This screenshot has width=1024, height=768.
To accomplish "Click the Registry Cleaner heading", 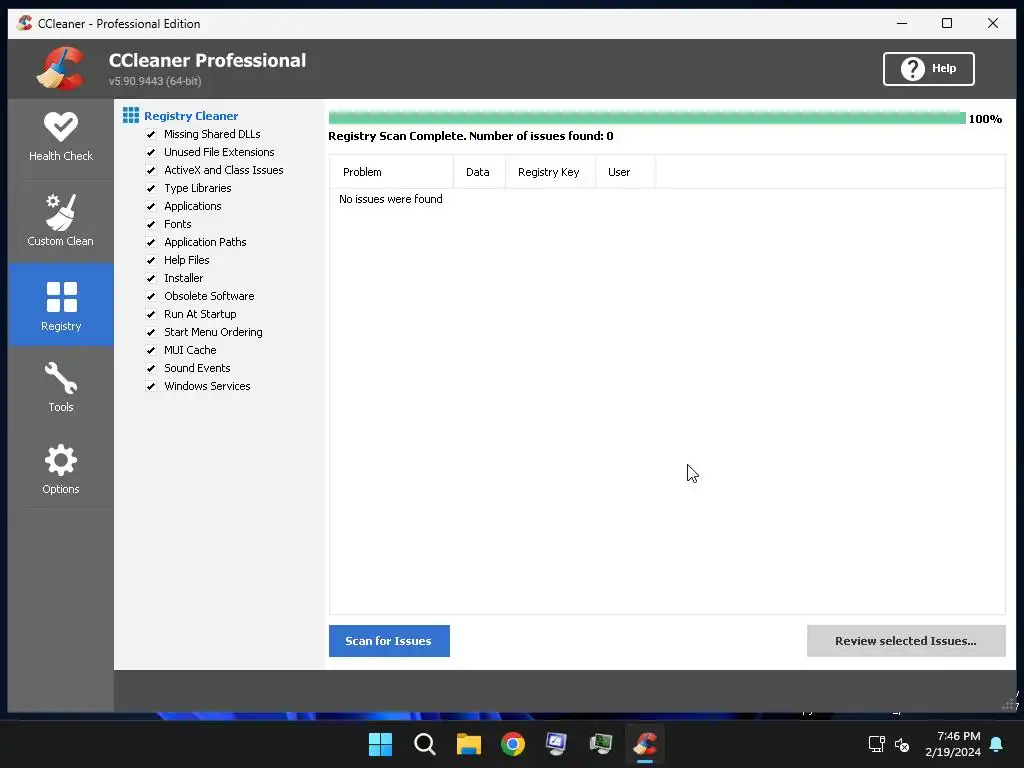I will (x=191, y=116).
